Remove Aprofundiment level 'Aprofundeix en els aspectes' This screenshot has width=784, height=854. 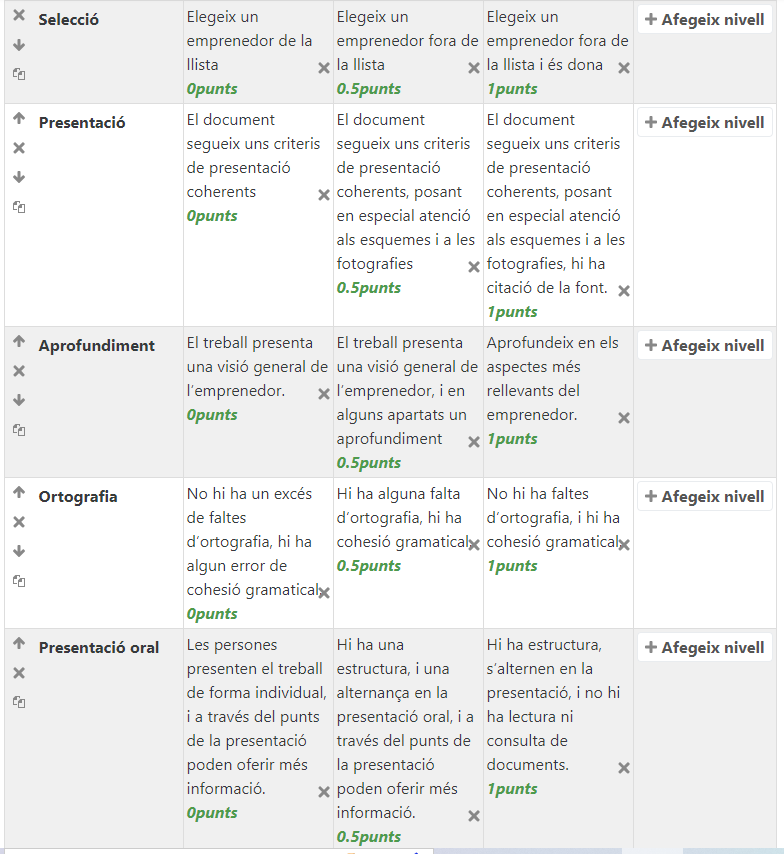coord(624,418)
